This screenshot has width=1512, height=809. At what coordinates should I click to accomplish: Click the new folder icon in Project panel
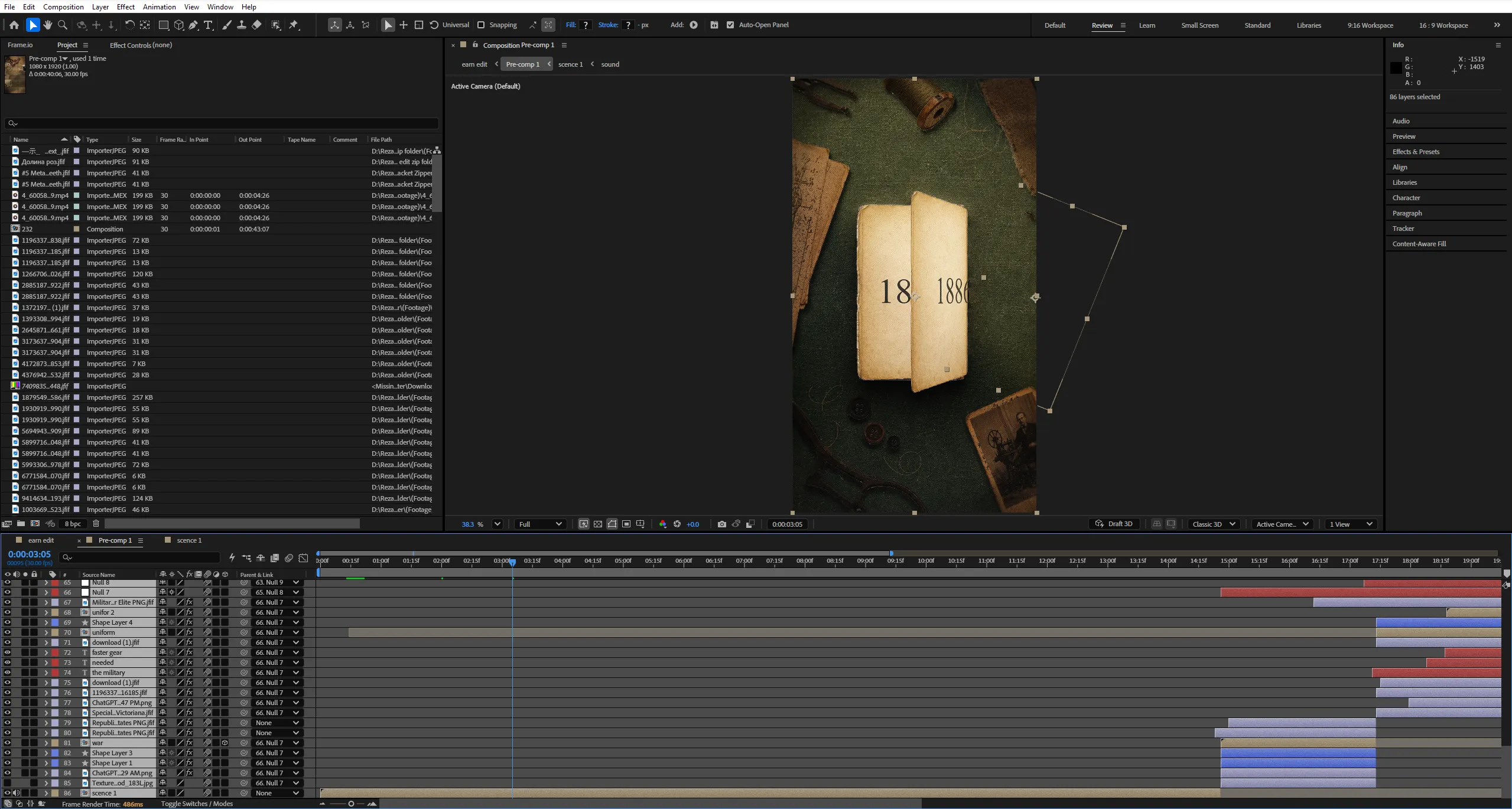coord(21,523)
